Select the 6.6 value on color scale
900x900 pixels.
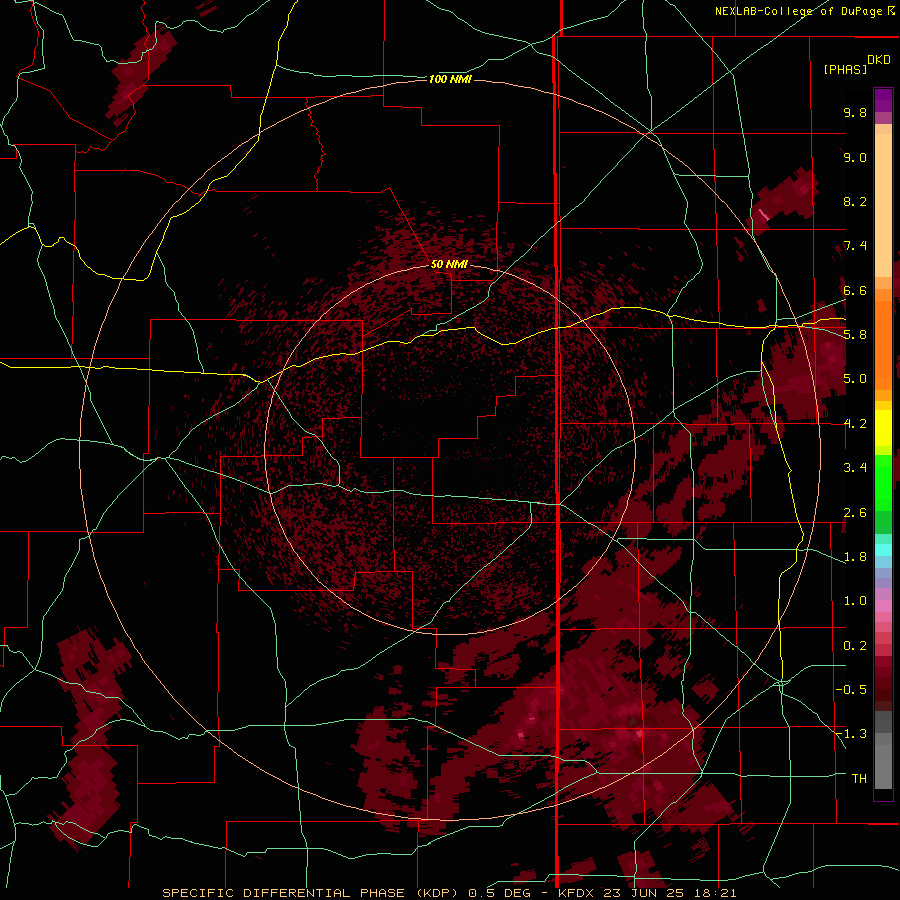(x=855, y=290)
